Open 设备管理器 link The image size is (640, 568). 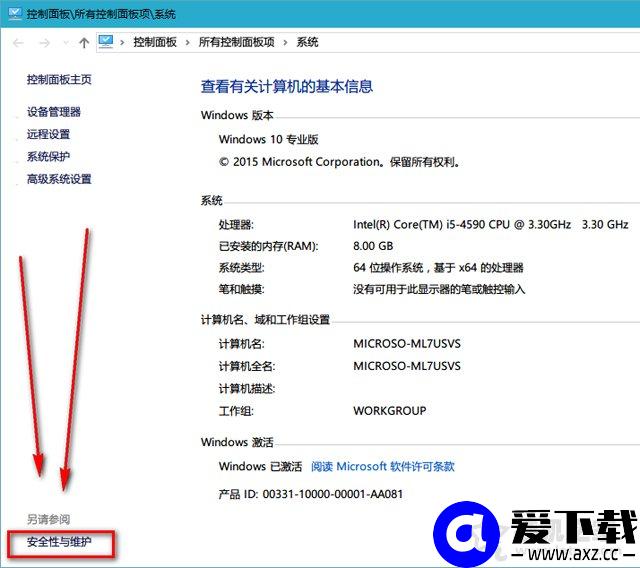tap(54, 112)
